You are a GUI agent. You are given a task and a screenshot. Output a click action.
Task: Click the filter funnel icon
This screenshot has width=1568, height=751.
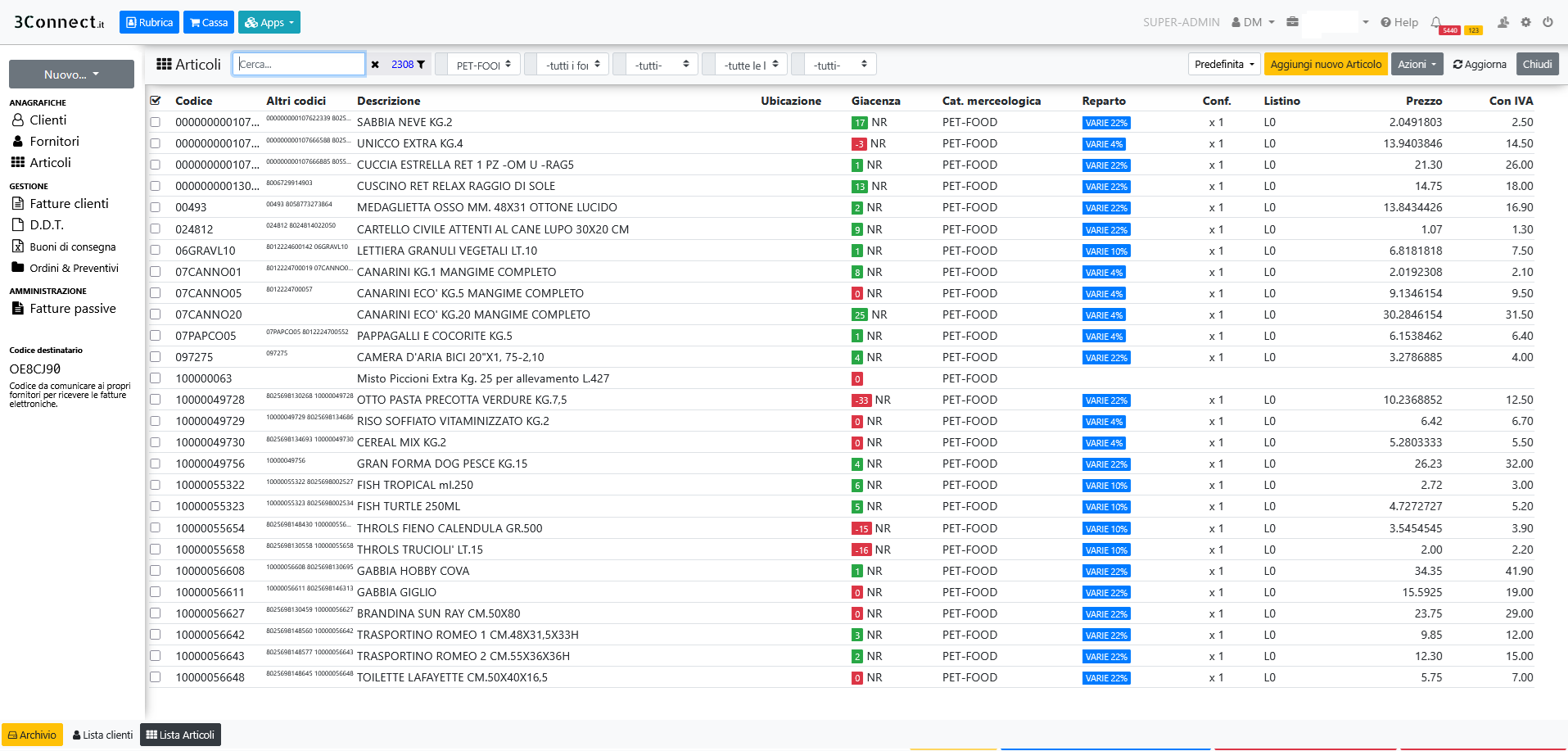click(x=421, y=65)
